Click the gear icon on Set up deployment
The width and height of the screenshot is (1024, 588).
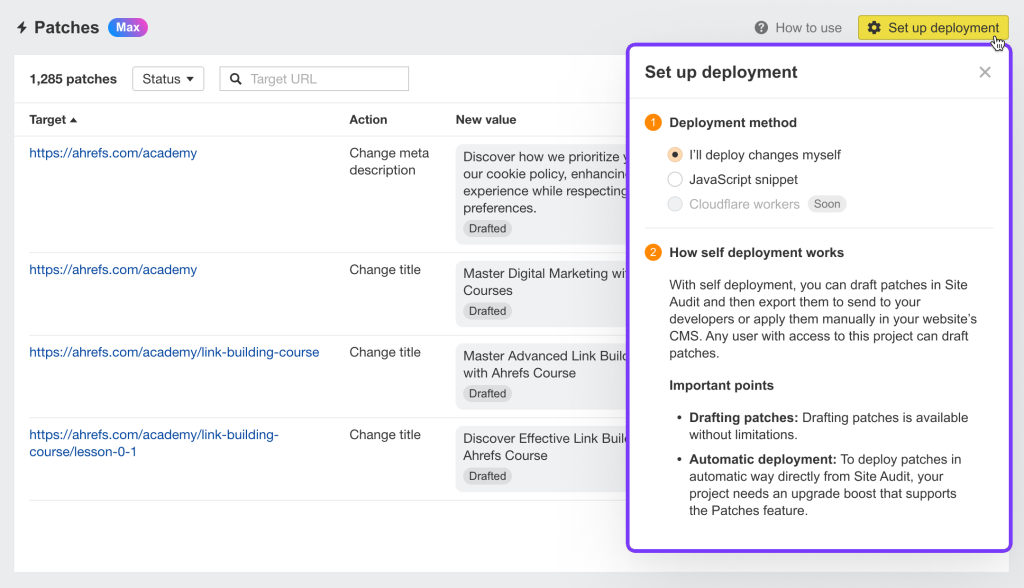point(875,27)
